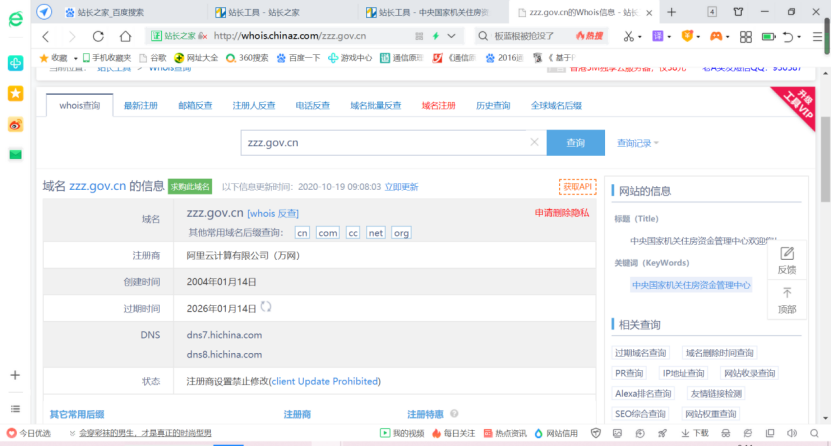The height and width of the screenshot is (446, 831).
Task: Open the green mail sidebar icon
Action: coord(15,155)
